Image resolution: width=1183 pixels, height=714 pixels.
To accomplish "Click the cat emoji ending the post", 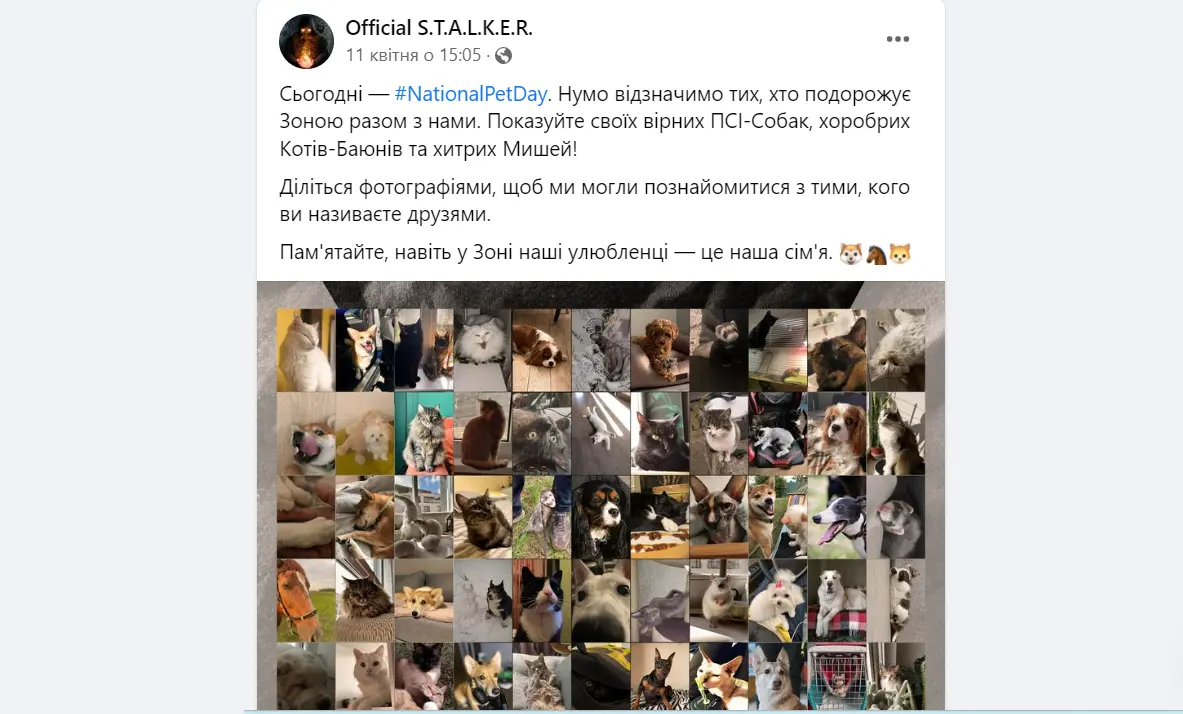I will pos(900,254).
